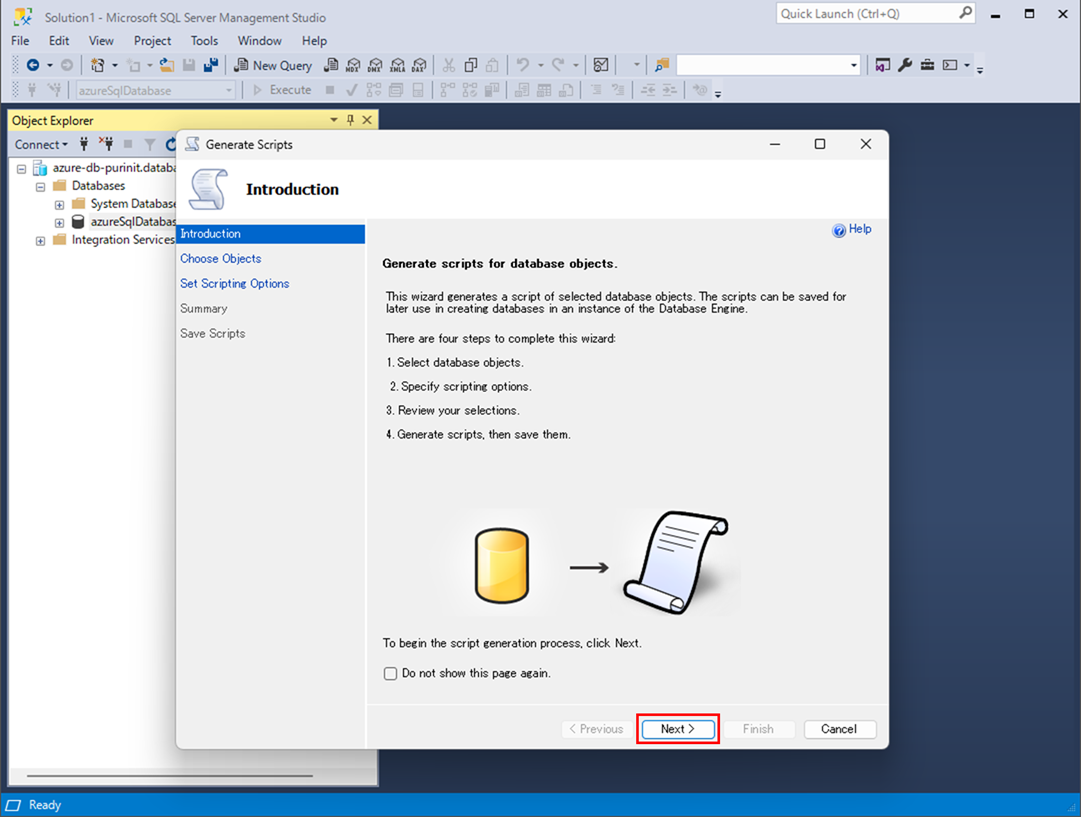Click the Quick Launch search box
Image resolution: width=1081 pixels, height=817 pixels.
(866, 14)
